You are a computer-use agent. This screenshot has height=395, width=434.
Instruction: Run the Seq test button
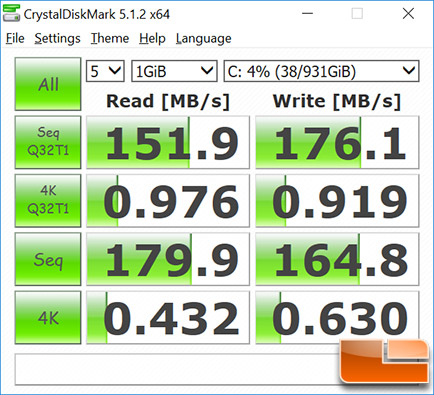[x=48, y=259]
